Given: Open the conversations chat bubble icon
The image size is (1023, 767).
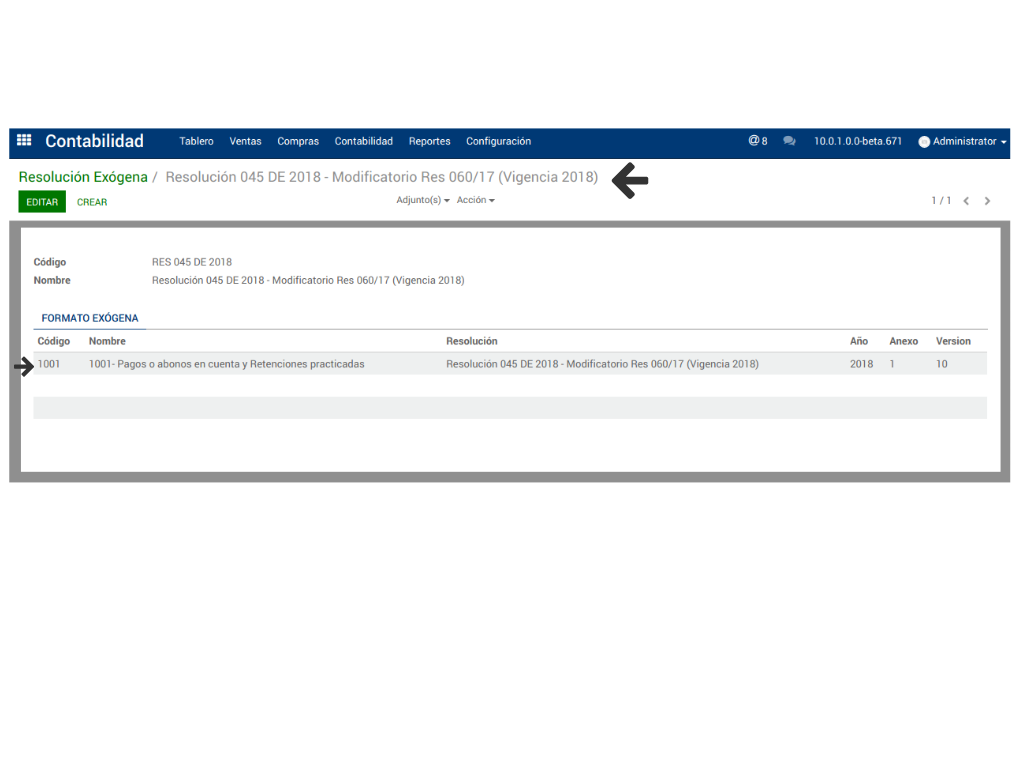Looking at the screenshot, I should pos(789,141).
